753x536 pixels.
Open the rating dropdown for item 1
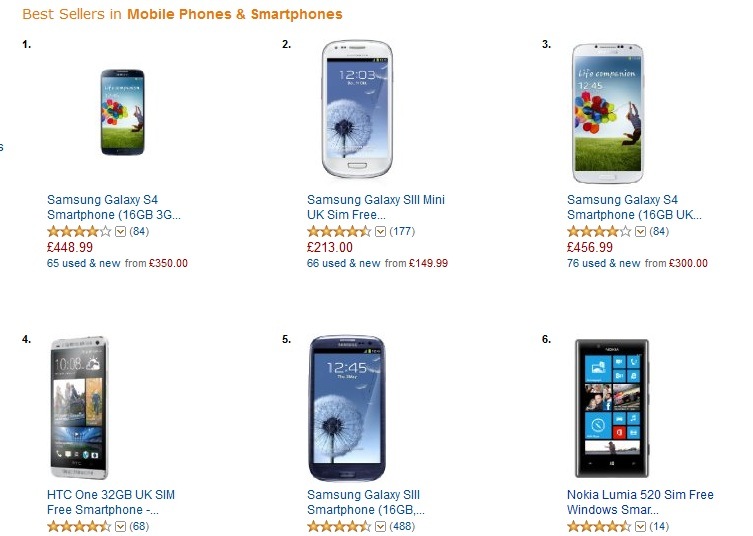tap(120, 232)
